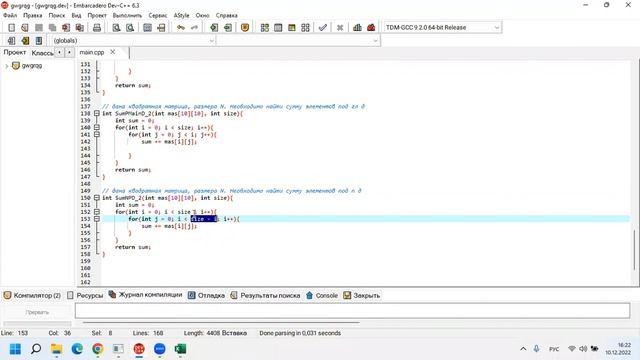Screen dimensions: 640x360
Task: Collapse the fold marker at line 150
Action: point(97,198)
